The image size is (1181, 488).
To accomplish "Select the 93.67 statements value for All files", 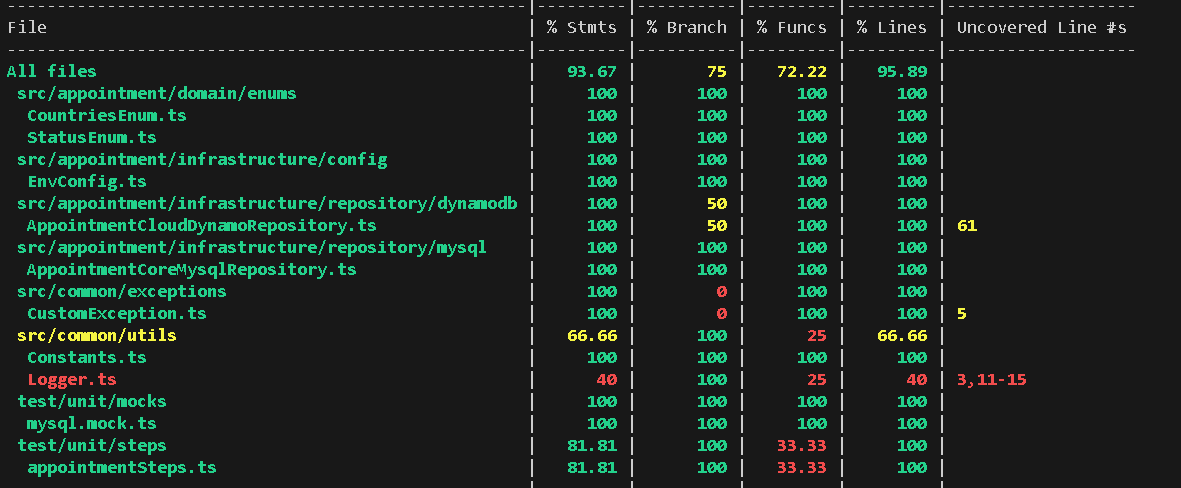I will pos(592,72).
